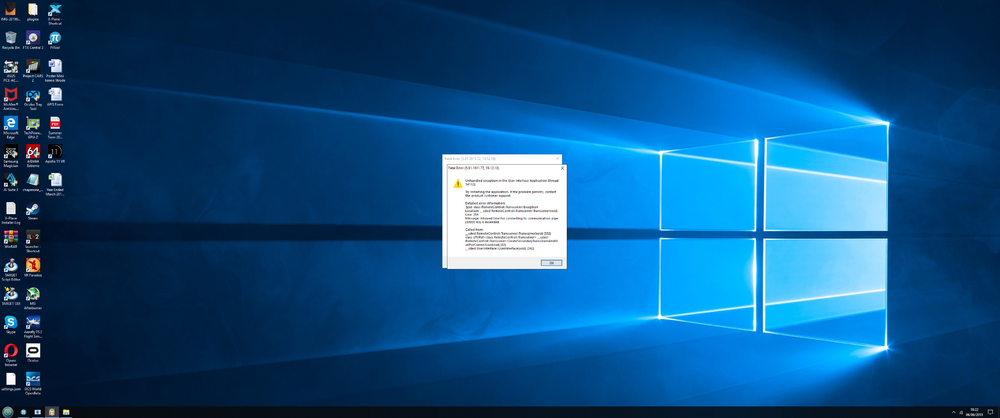Open the WinRAR desktop shortcut

click(11, 237)
